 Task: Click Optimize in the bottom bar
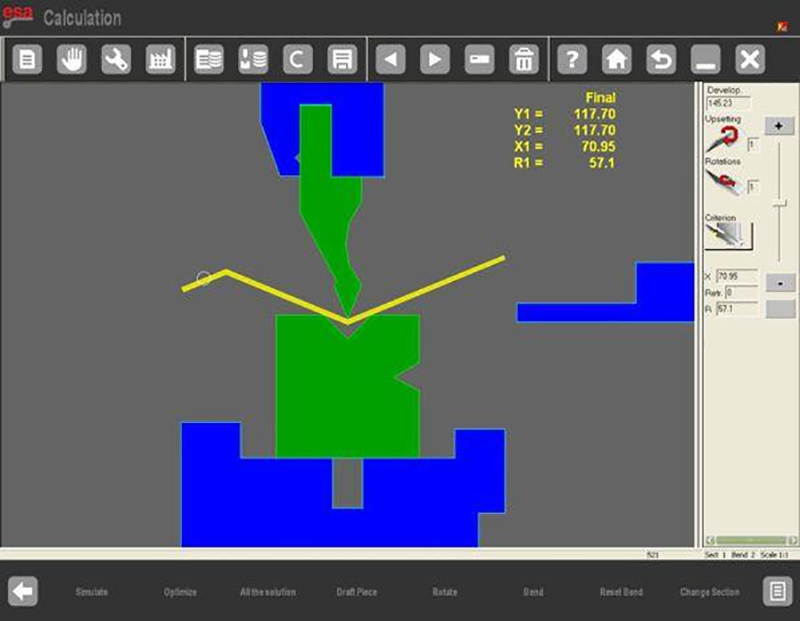180,592
